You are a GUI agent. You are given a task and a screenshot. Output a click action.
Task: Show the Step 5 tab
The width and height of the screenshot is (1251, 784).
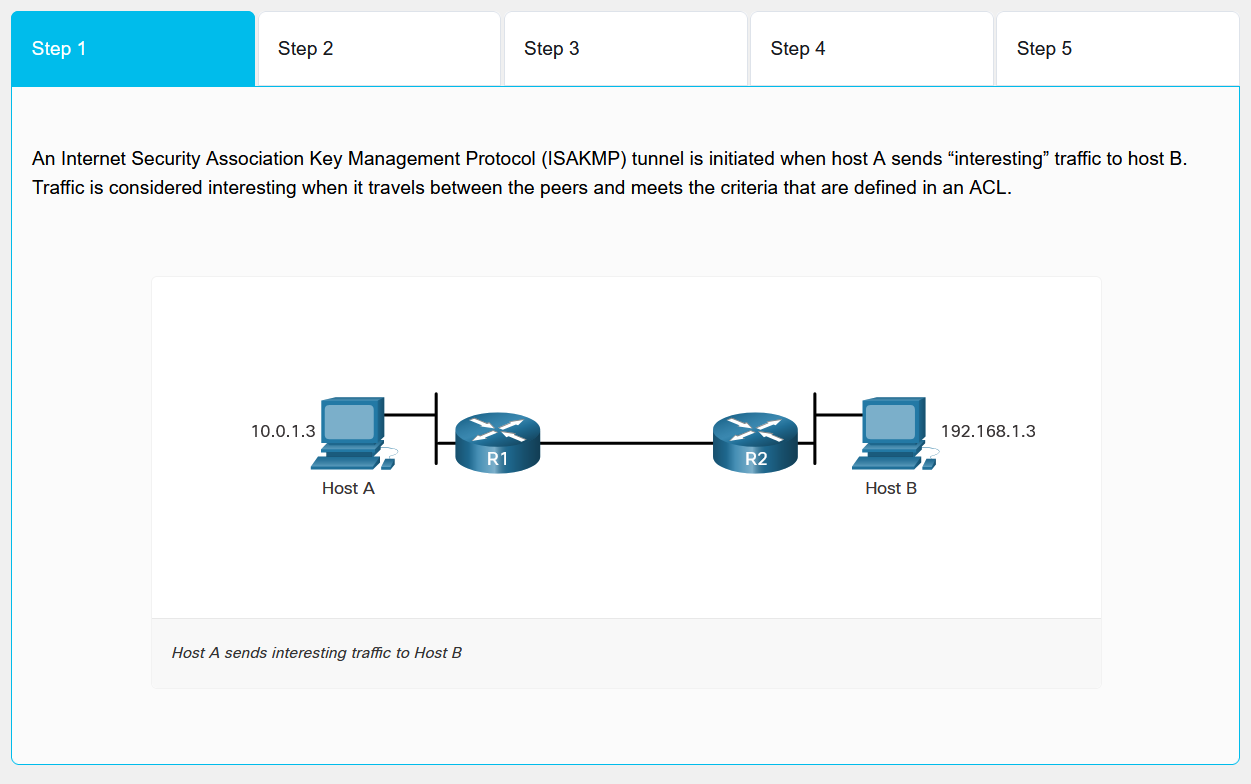point(1117,49)
